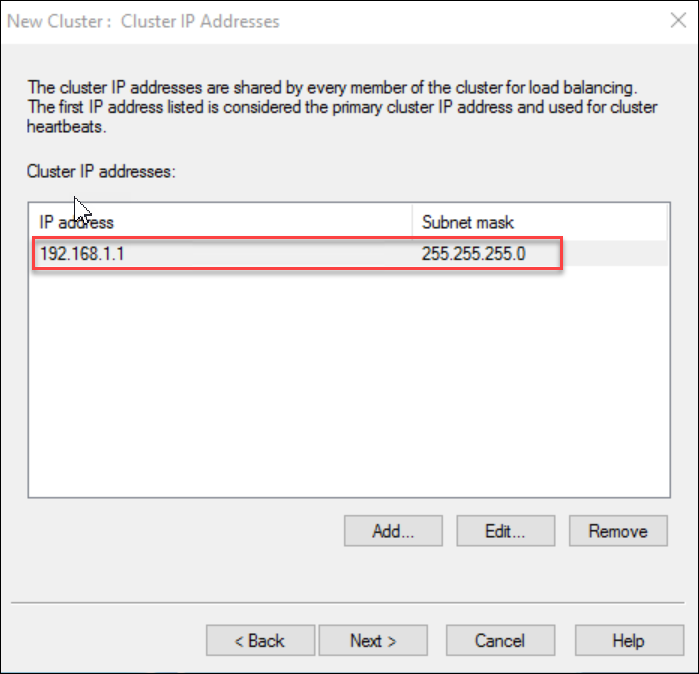This screenshot has height=674, width=699.
Task: Click the "Cluster IP addresses:" label
Action: 101,172
